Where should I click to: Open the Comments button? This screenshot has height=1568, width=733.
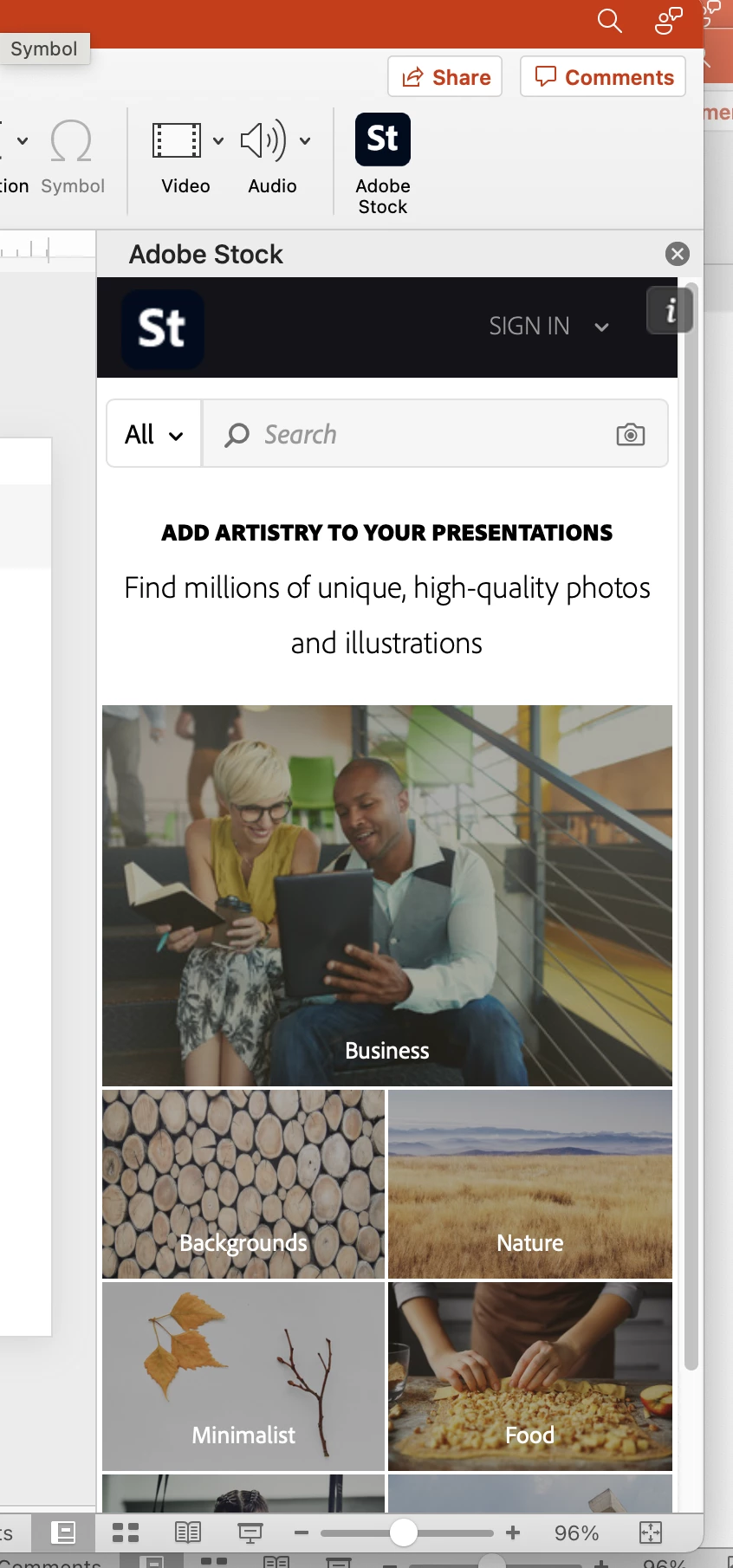[603, 77]
